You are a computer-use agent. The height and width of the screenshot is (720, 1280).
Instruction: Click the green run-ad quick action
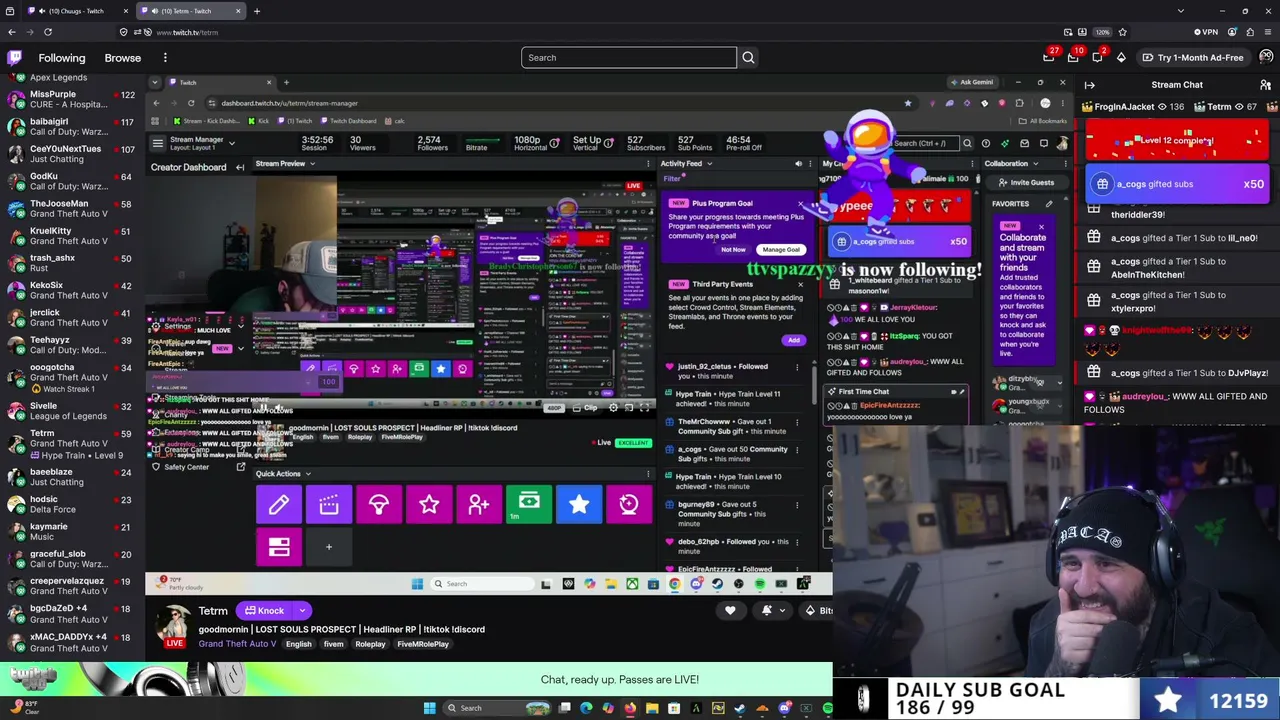tap(529, 505)
